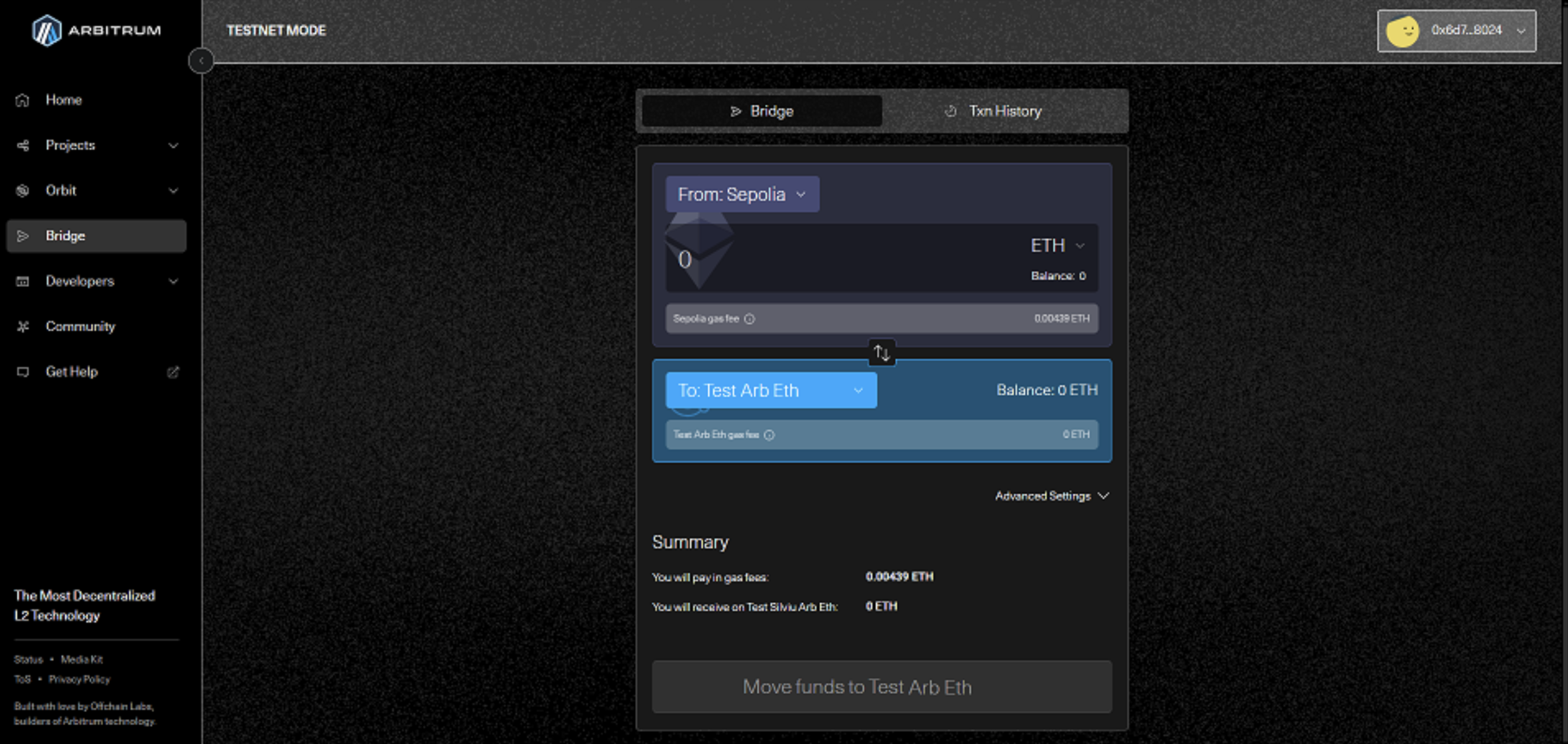This screenshot has width=1568, height=744.
Task: Click Test Arb Eth gas fee info icon
Action: (769, 435)
